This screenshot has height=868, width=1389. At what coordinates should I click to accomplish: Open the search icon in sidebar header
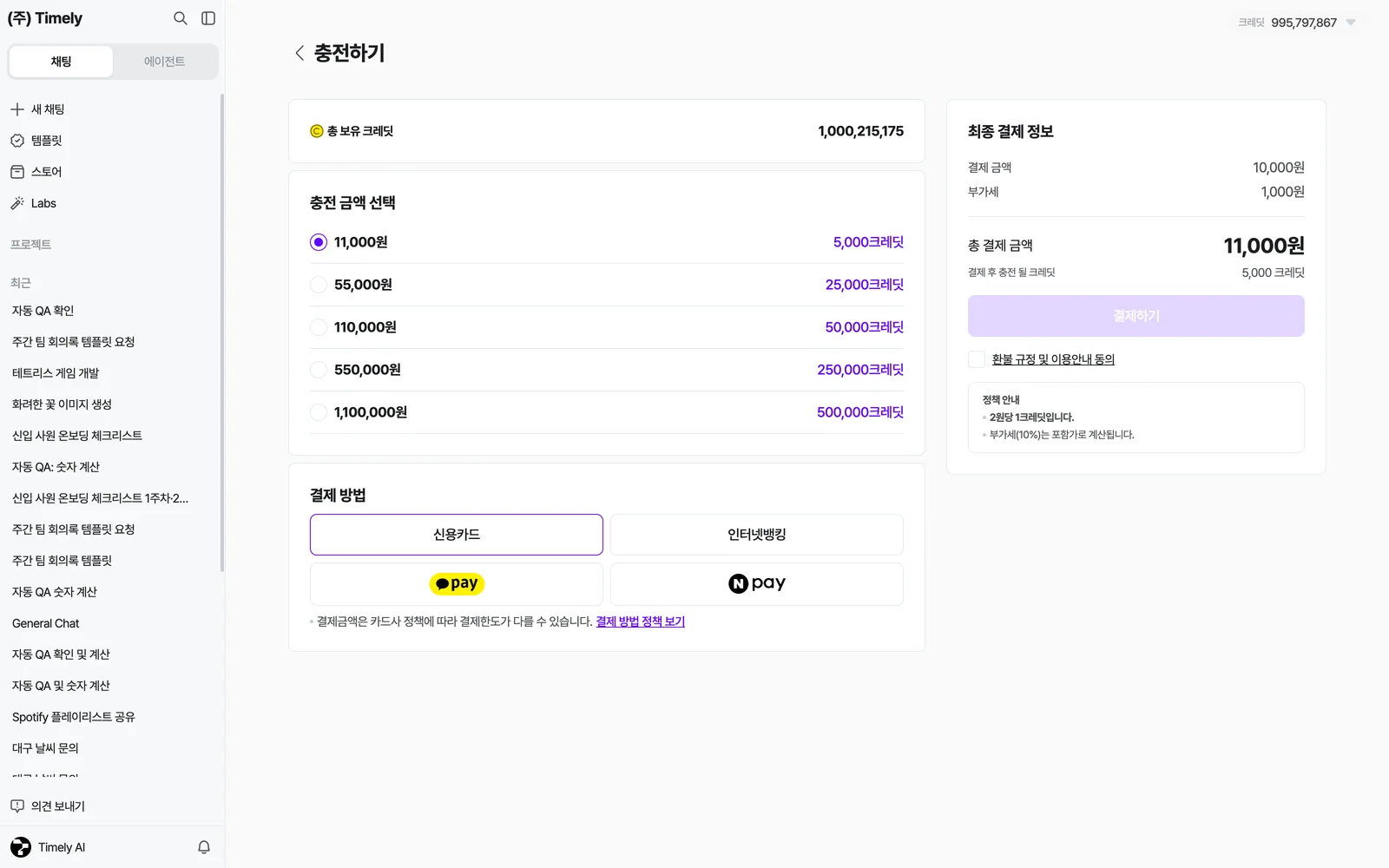(181, 18)
